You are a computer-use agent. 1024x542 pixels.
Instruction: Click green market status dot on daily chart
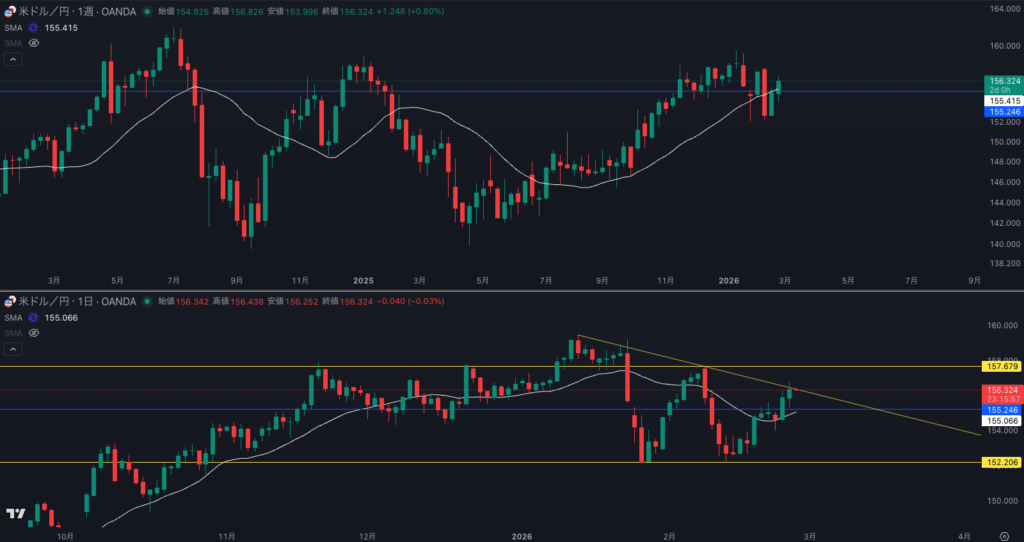(147, 301)
